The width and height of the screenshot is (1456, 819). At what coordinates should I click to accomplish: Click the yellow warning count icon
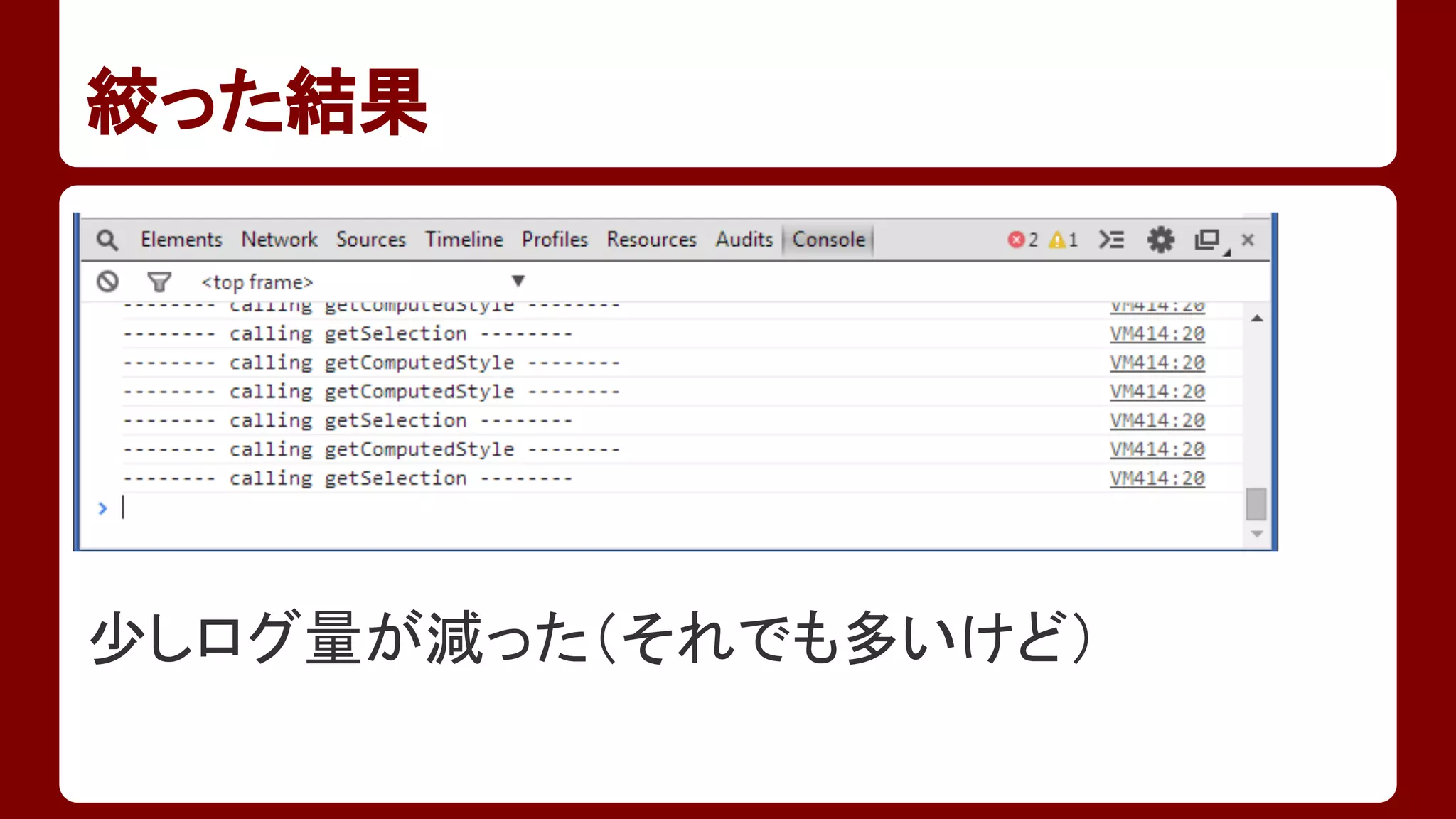click(1057, 240)
